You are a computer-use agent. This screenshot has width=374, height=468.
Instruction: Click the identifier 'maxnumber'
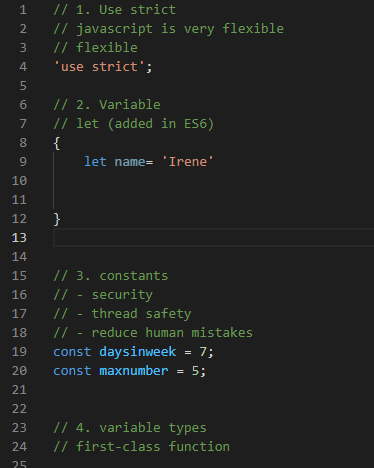(x=134, y=371)
